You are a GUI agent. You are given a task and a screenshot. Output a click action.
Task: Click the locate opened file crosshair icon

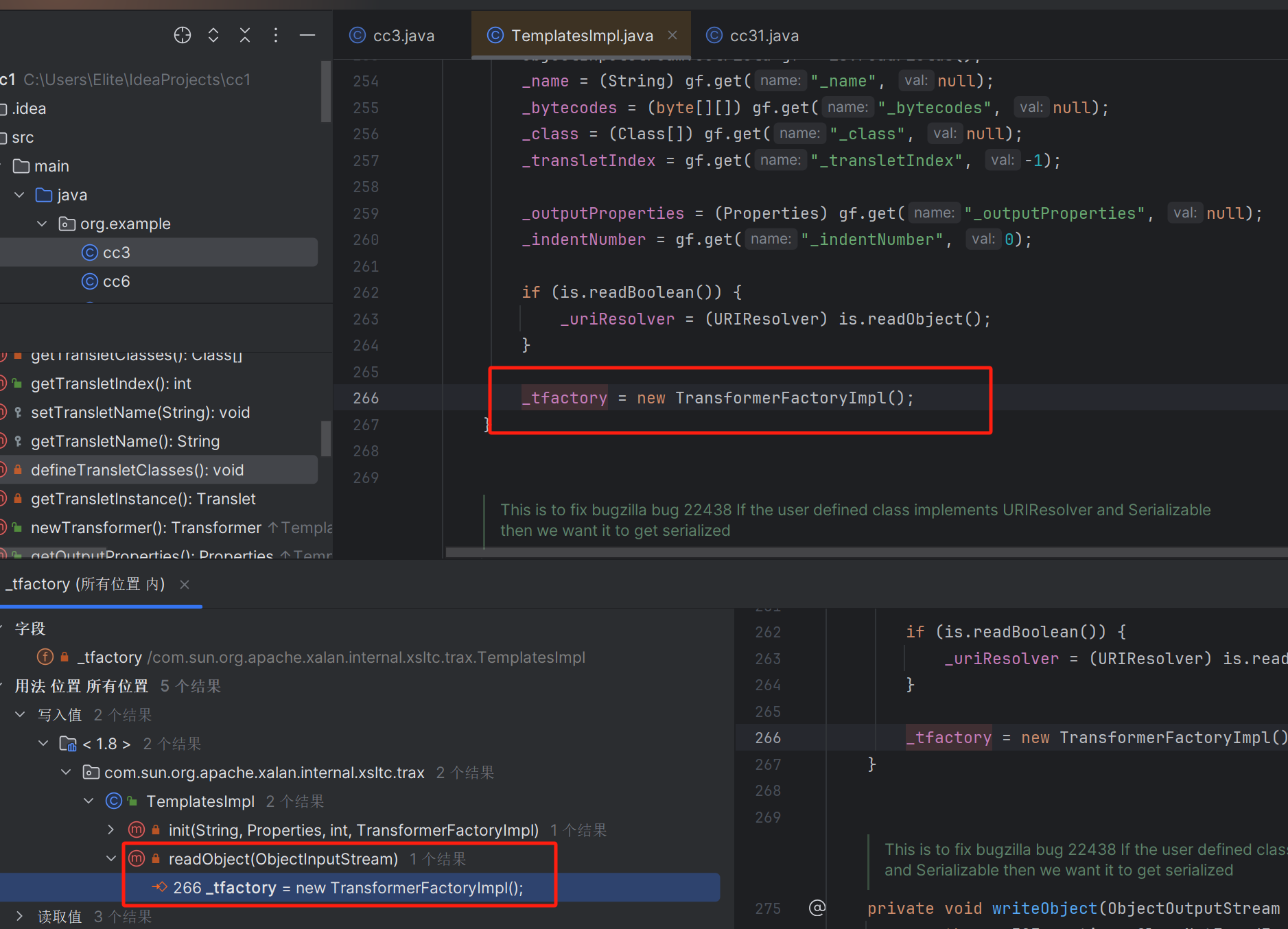click(183, 35)
